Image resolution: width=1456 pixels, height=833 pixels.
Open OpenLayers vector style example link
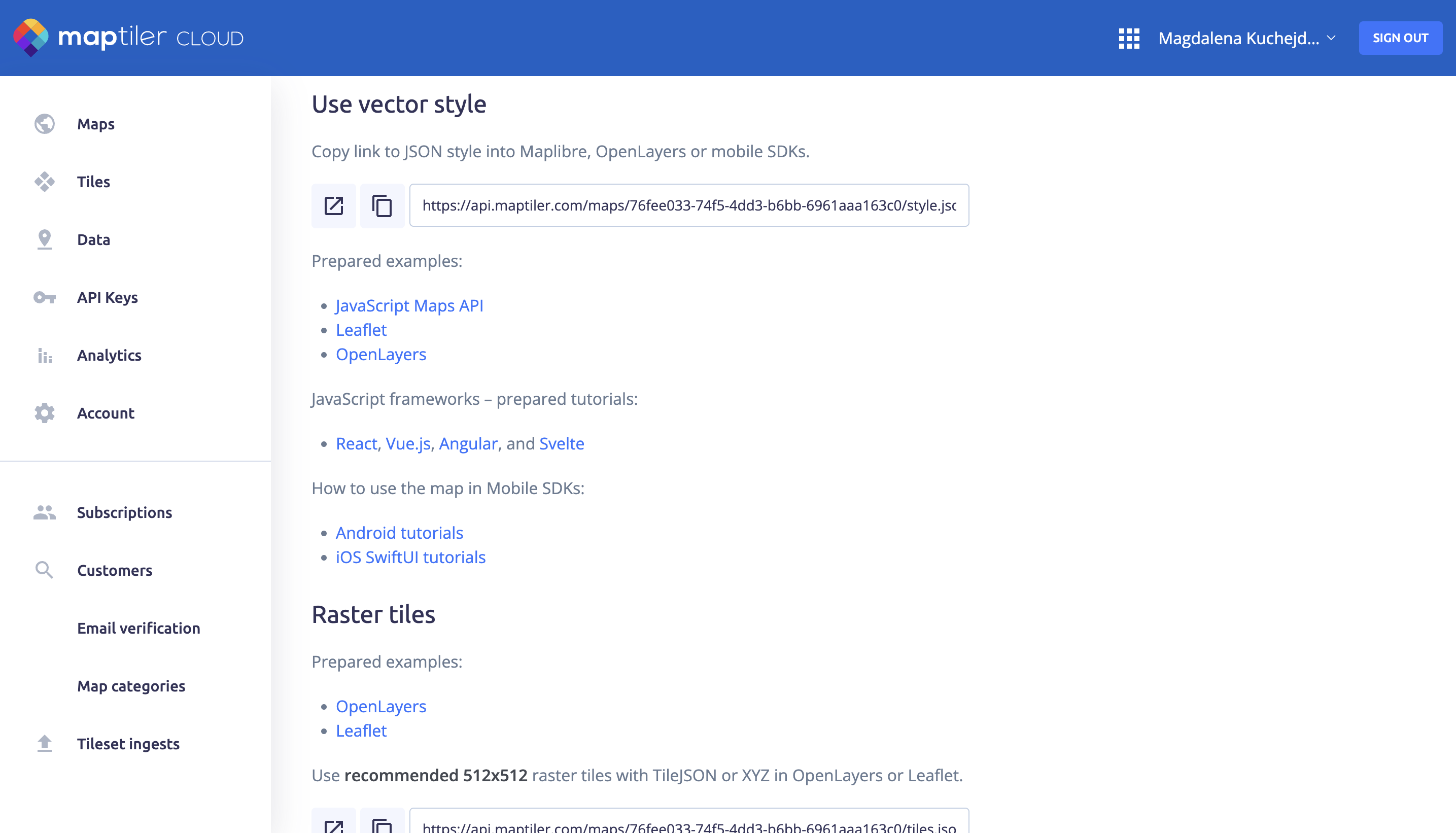[x=381, y=354]
